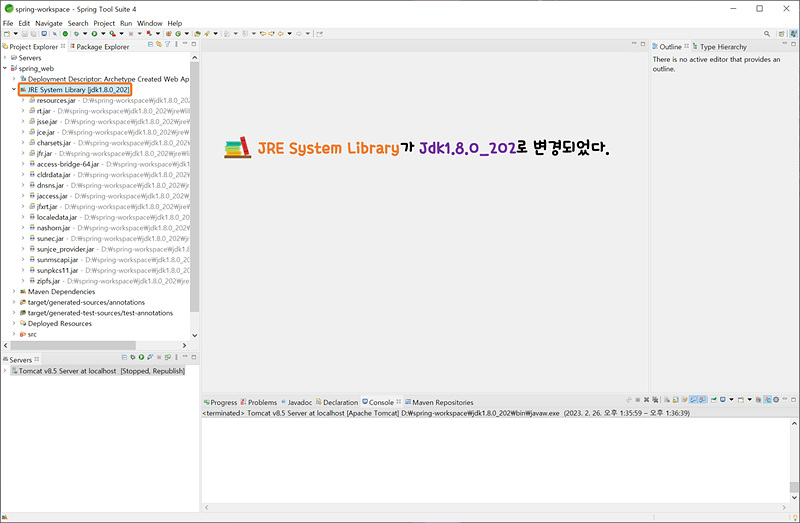Click the Open Type icon in main toolbar

(197, 34)
